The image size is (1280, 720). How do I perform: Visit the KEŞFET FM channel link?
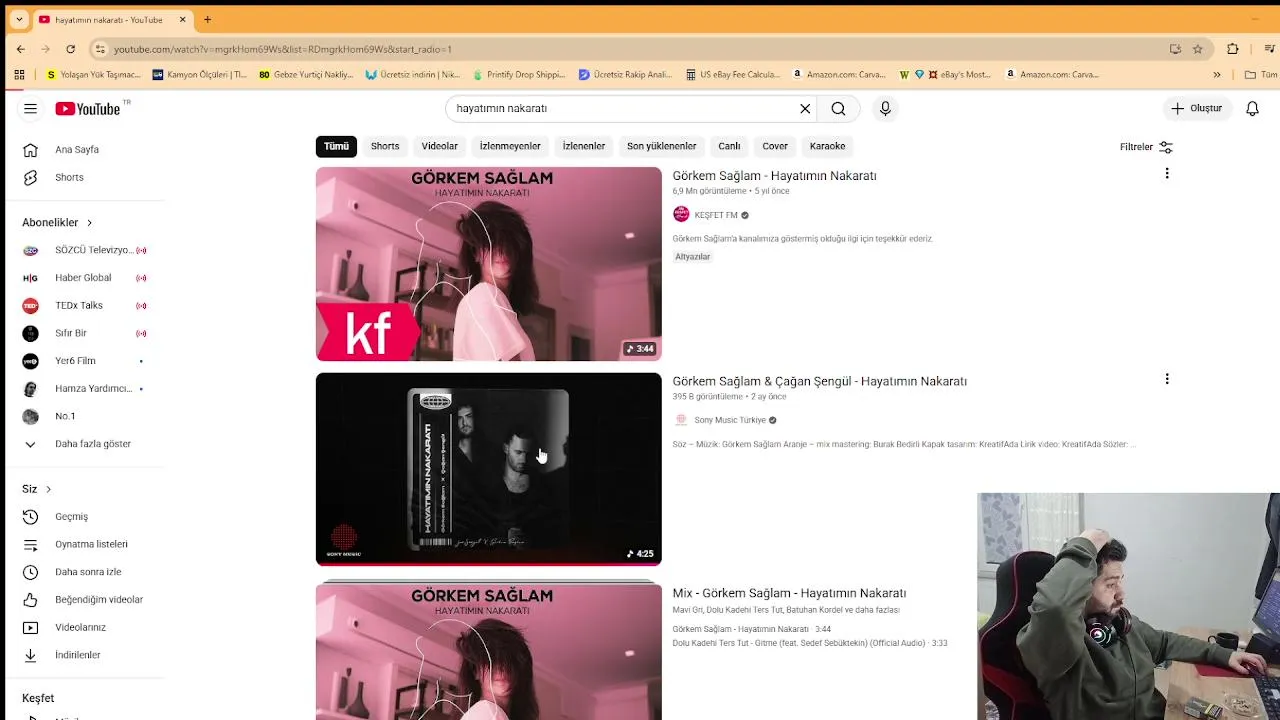tap(716, 215)
